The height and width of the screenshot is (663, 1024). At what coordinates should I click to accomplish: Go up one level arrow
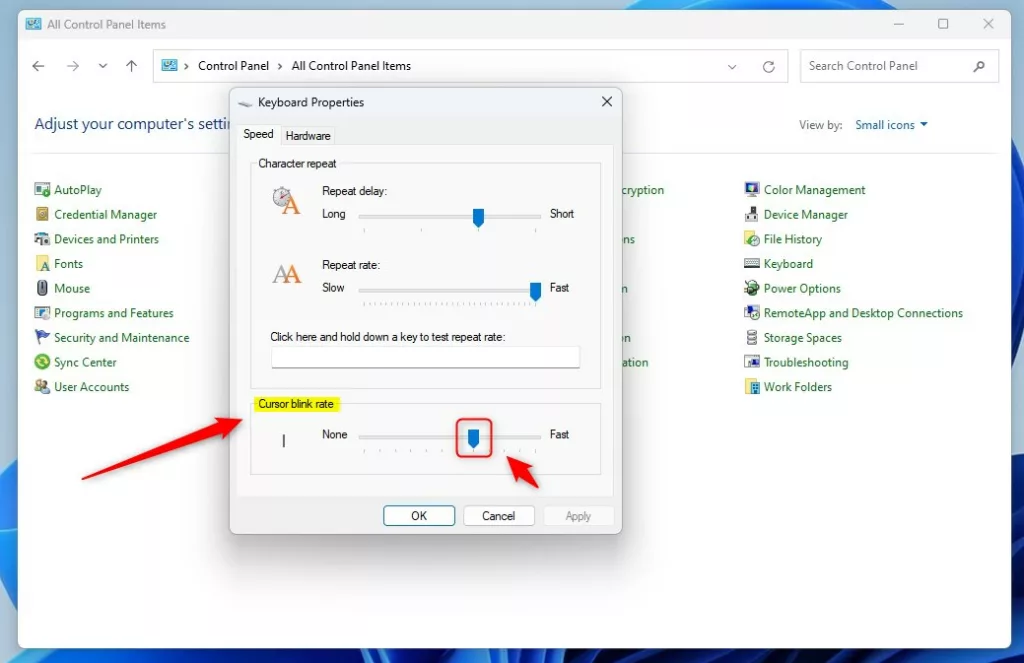coord(131,66)
